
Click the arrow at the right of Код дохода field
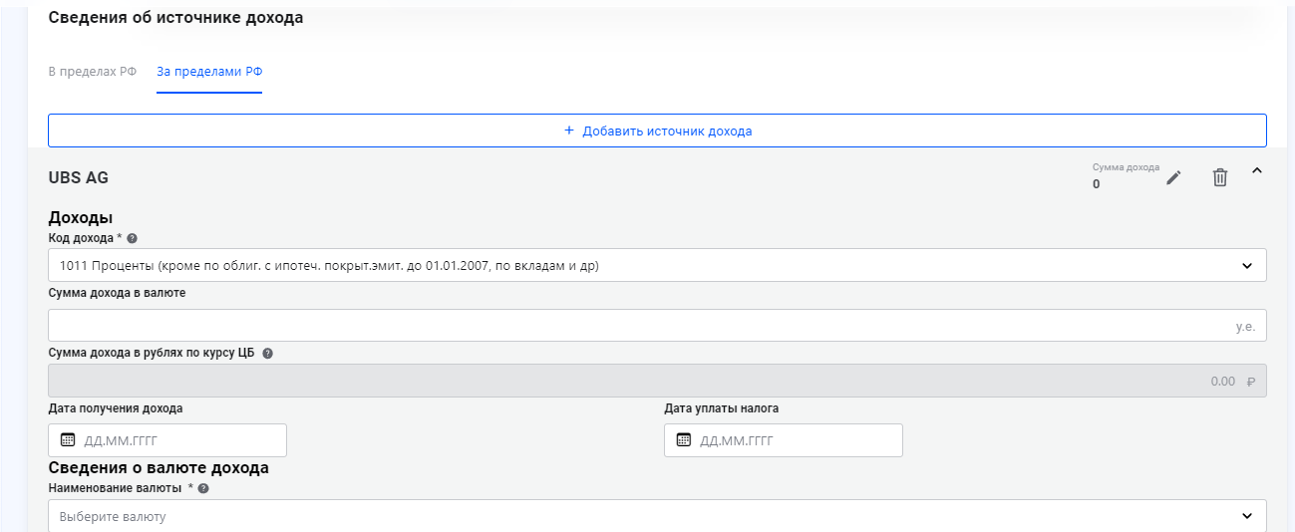1247,266
